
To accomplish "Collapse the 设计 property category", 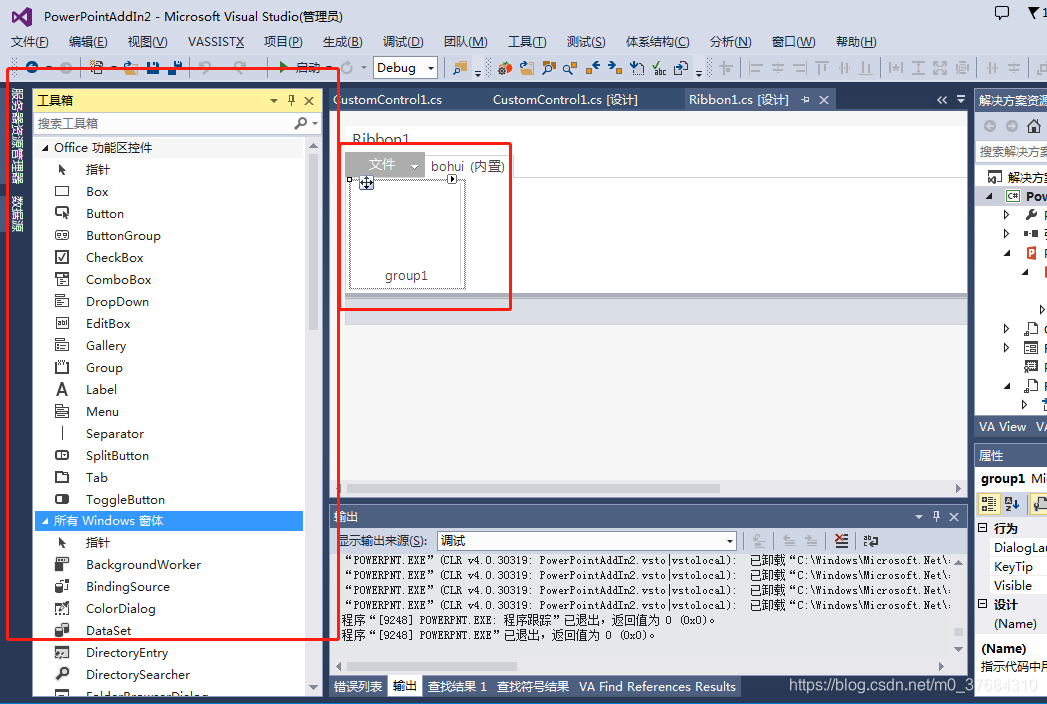I will (983, 604).
